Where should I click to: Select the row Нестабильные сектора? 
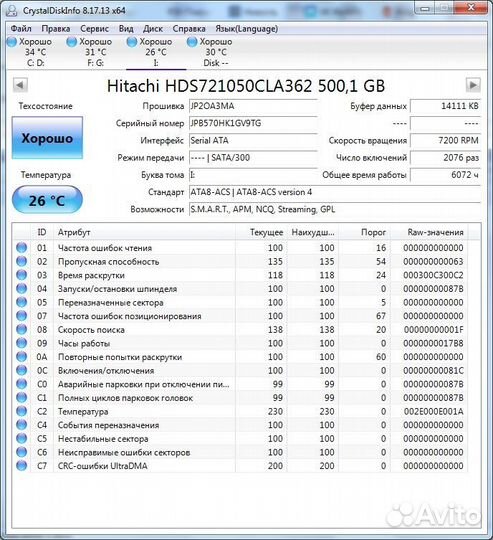(240, 439)
